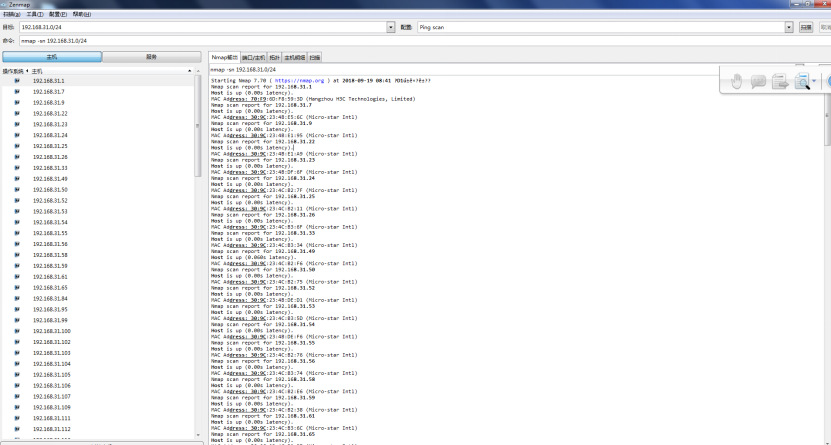This screenshot has height=445, width=831.
Task: Select host row 192.168.31.59
Action: click(98, 266)
